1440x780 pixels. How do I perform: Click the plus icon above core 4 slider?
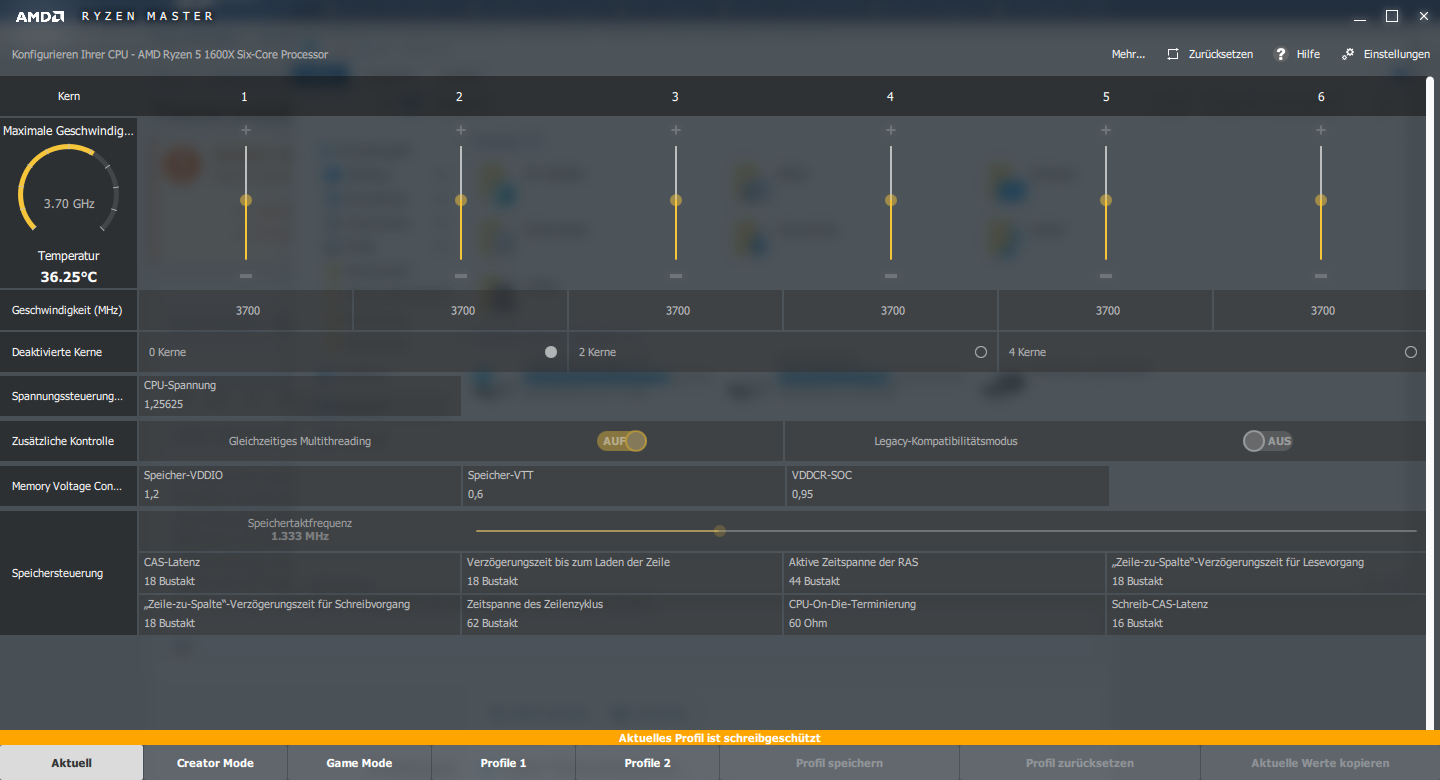point(891,130)
